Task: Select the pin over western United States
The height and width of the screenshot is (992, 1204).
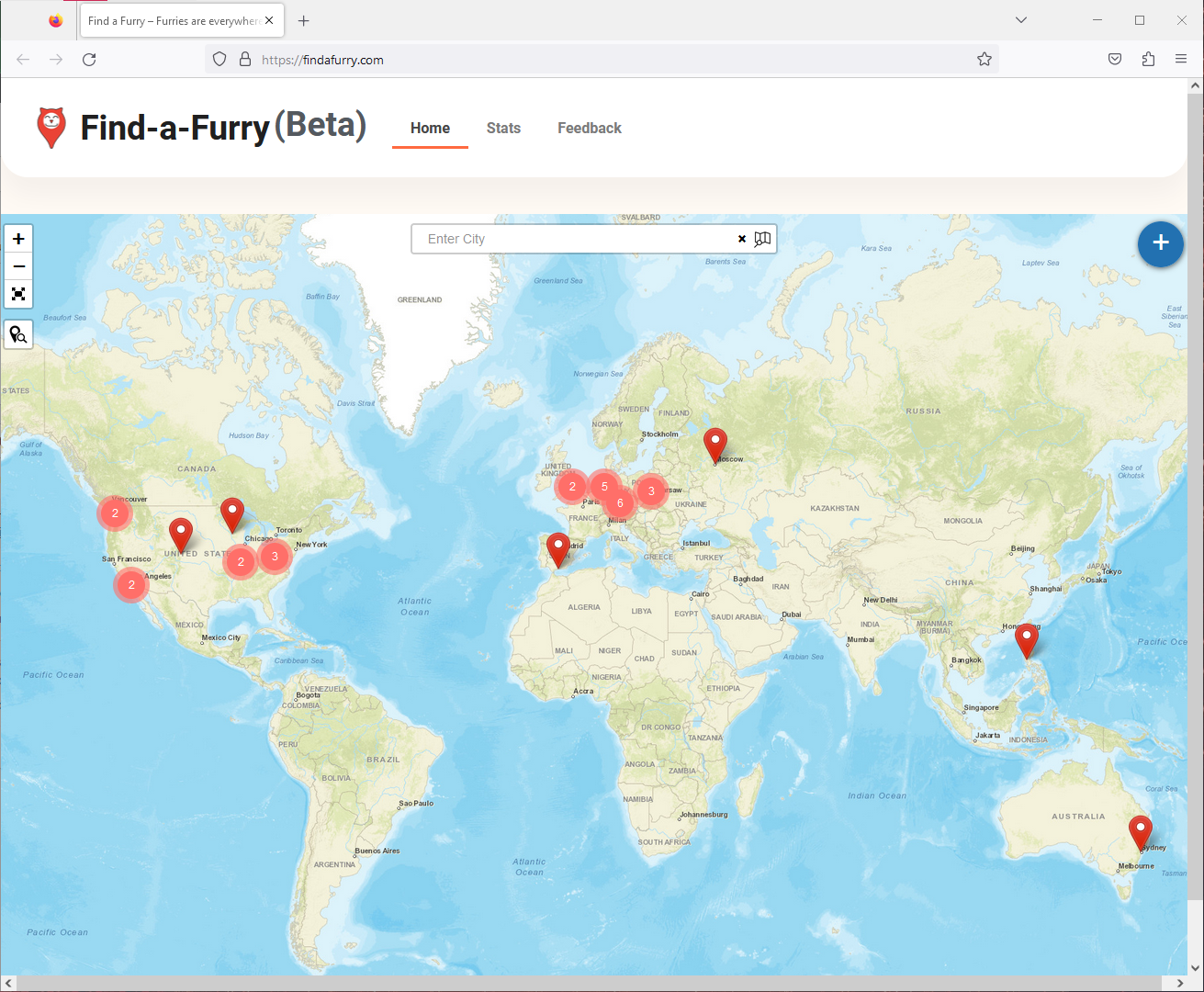Action: 181,535
